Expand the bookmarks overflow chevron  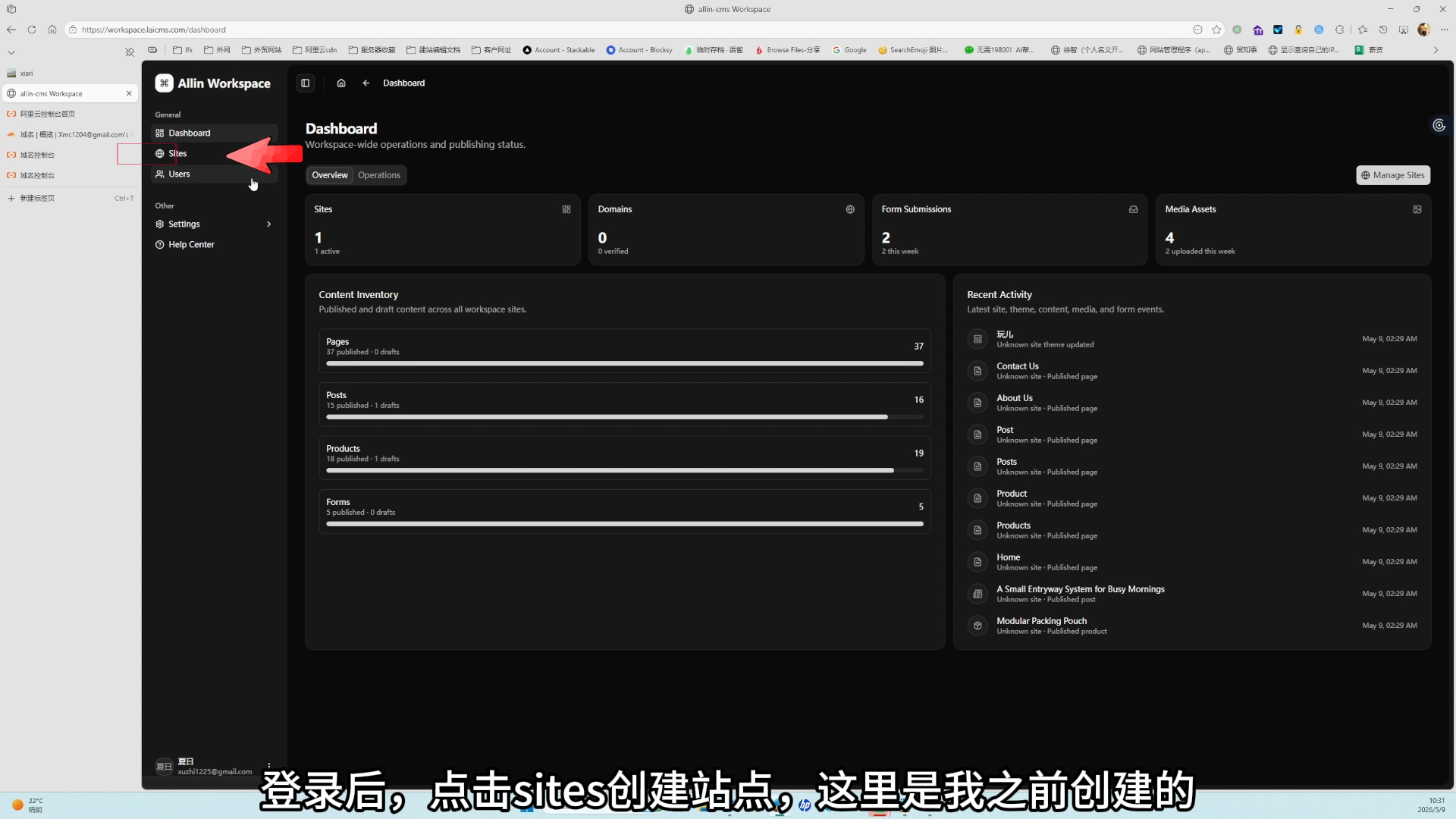coord(1436,50)
